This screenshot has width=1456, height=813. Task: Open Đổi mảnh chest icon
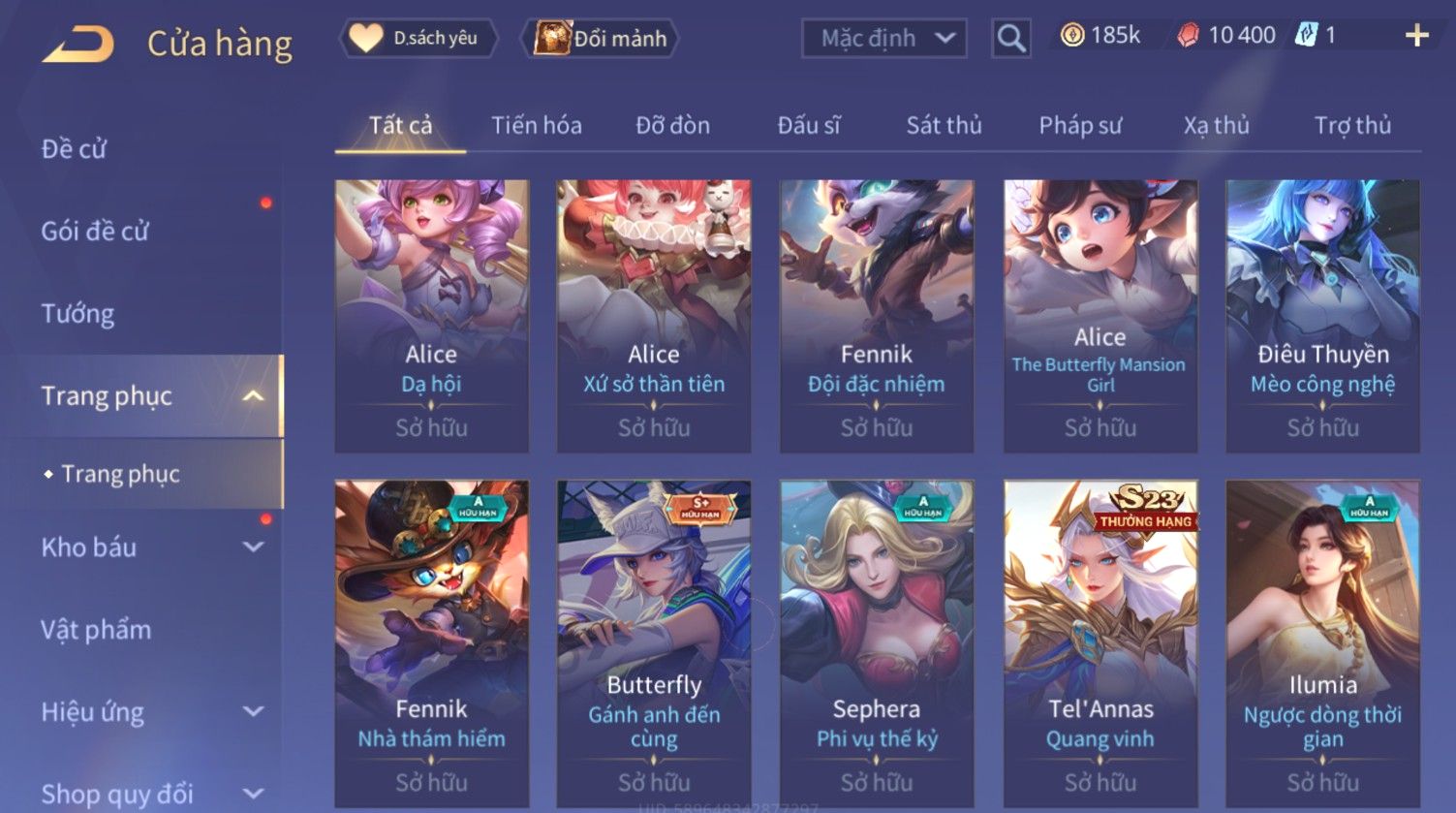coord(600,39)
